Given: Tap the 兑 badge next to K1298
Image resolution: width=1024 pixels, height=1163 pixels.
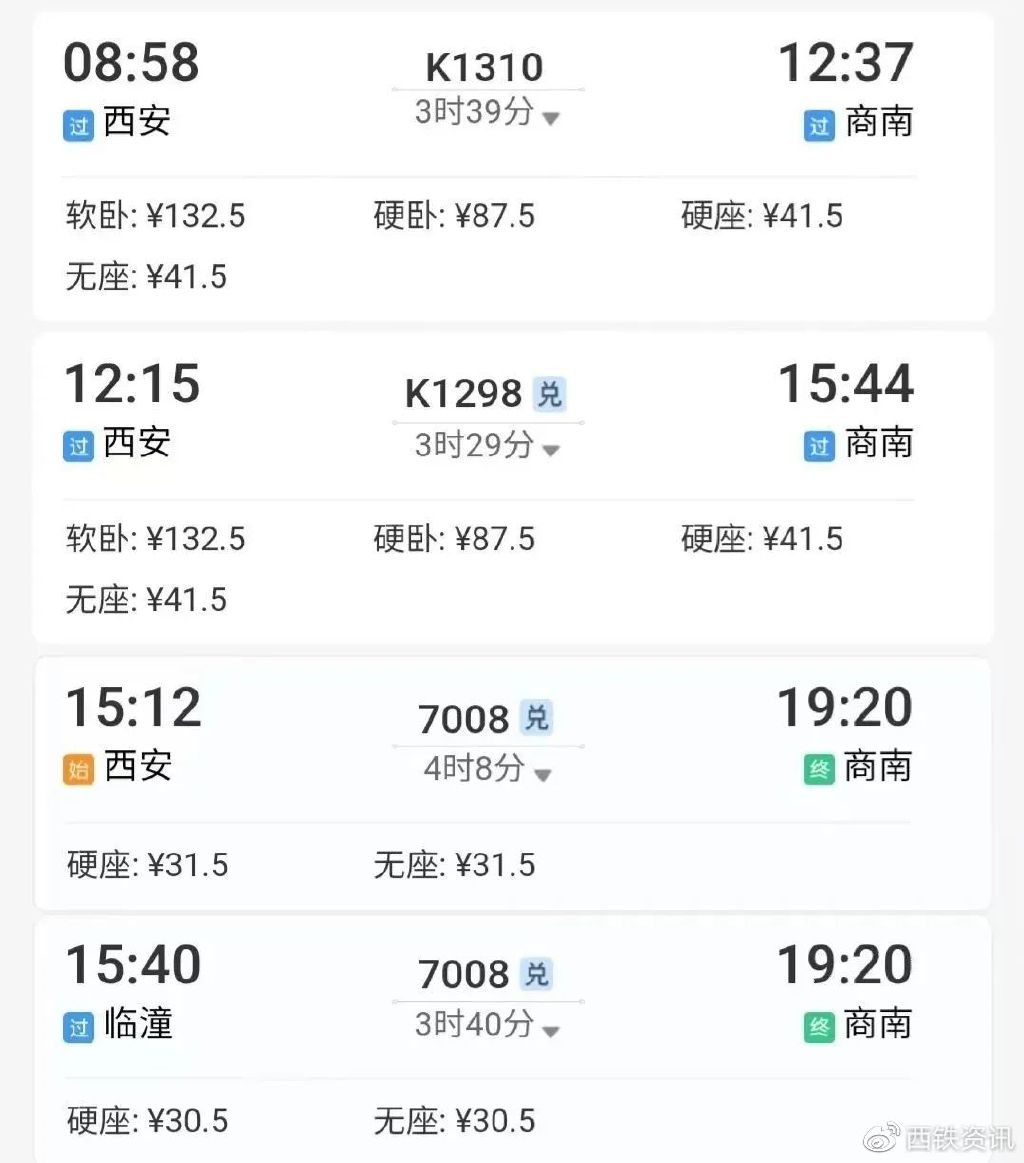Looking at the screenshot, I should tap(549, 394).
